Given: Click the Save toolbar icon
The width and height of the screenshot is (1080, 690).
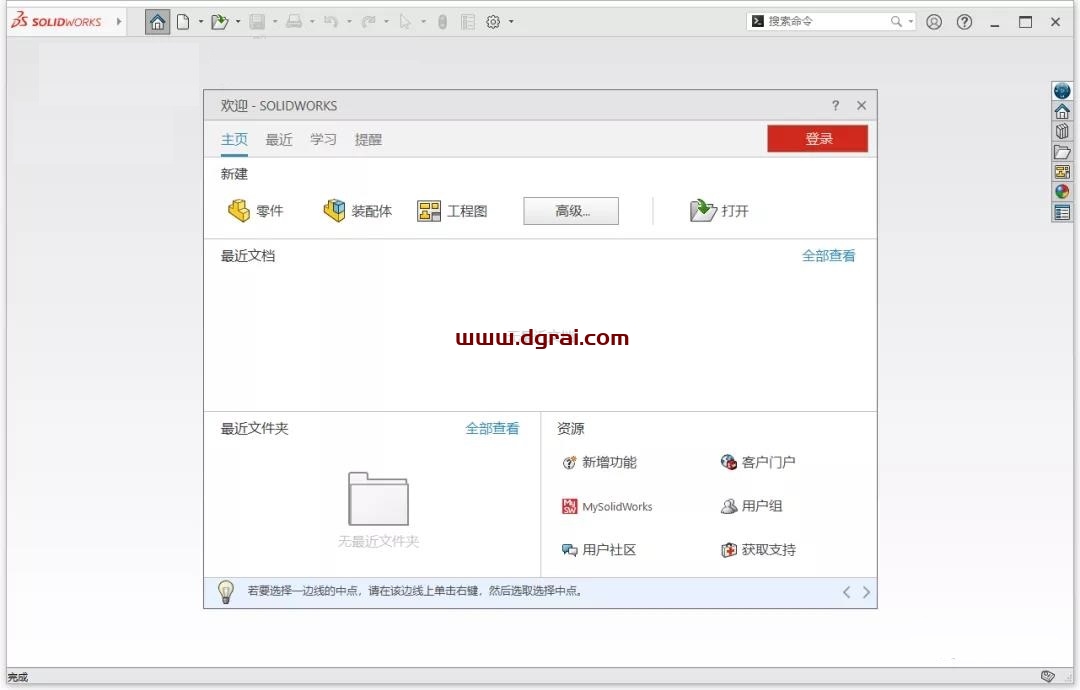Looking at the screenshot, I should click(257, 22).
